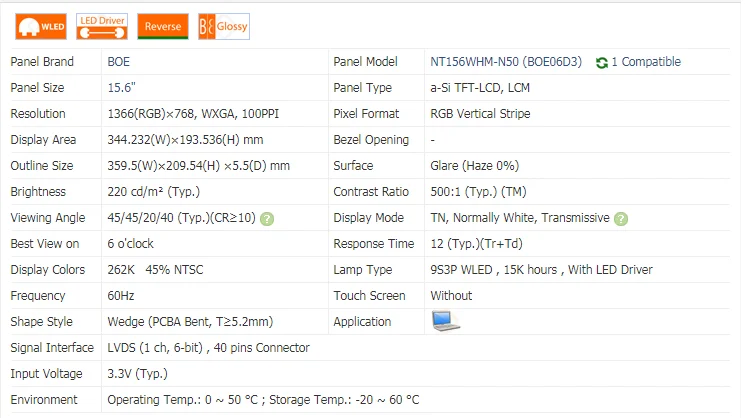Select the Environment operating temperature text
The height and width of the screenshot is (418, 745).
point(182,400)
